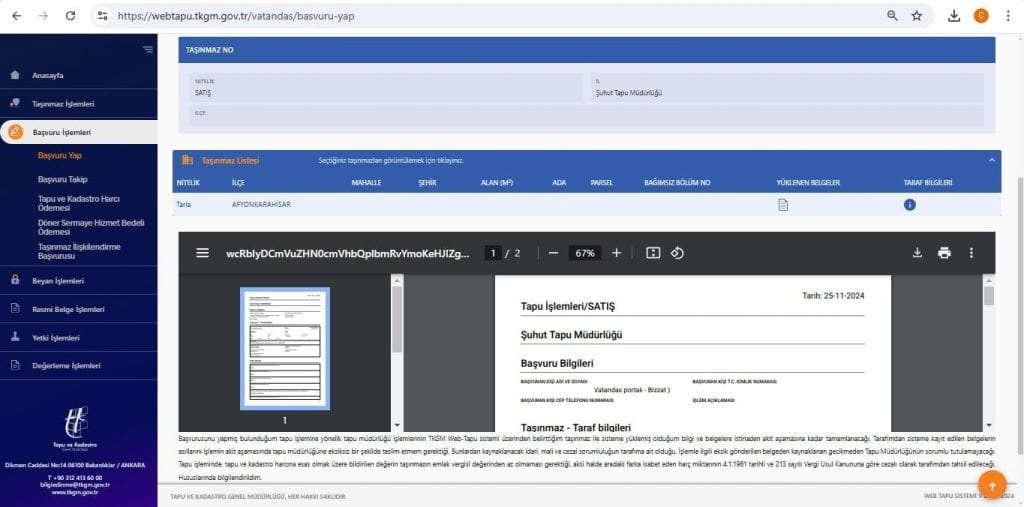Zoom out the PDF with minus
The width and height of the screenshot is (1024, 507).
click(x=554, y=253)
